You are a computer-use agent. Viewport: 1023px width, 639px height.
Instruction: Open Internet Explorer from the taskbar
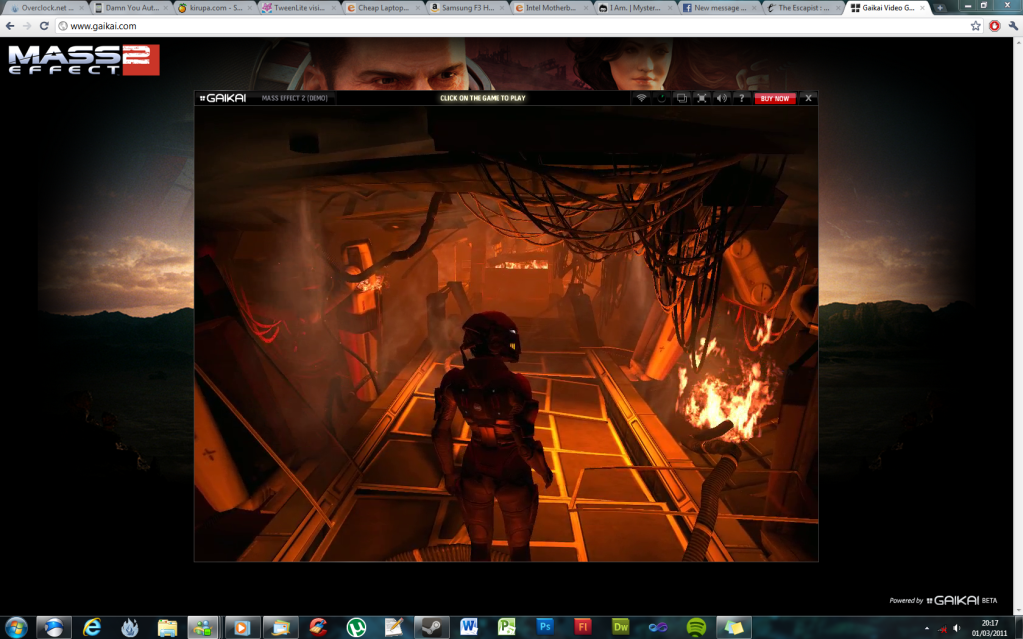pyautogui.click(x=92, y=627)
